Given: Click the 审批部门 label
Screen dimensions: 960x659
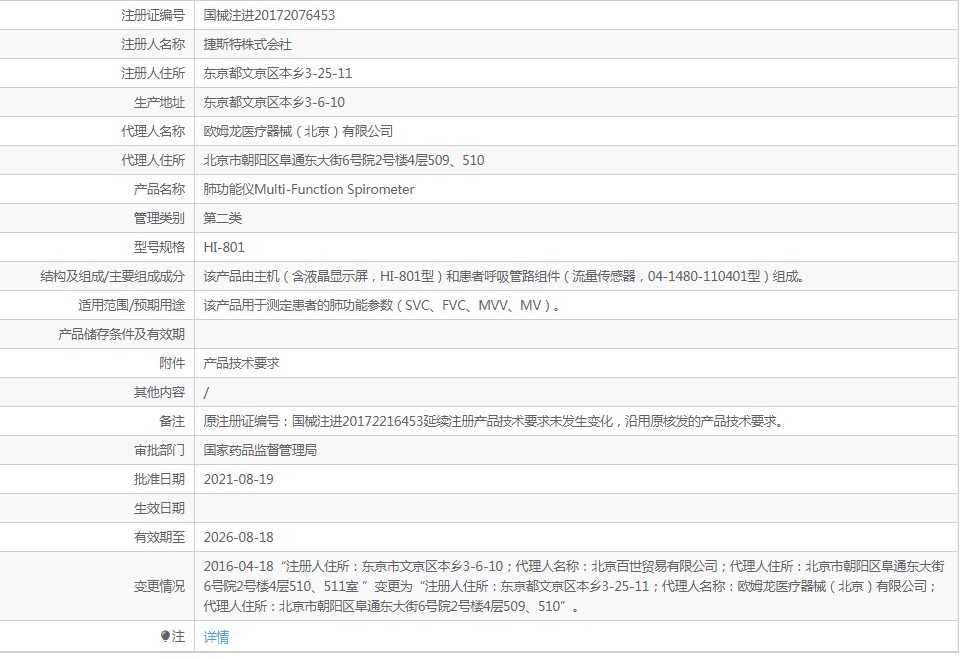Looking at the screenshot, I should pos(159,450).
